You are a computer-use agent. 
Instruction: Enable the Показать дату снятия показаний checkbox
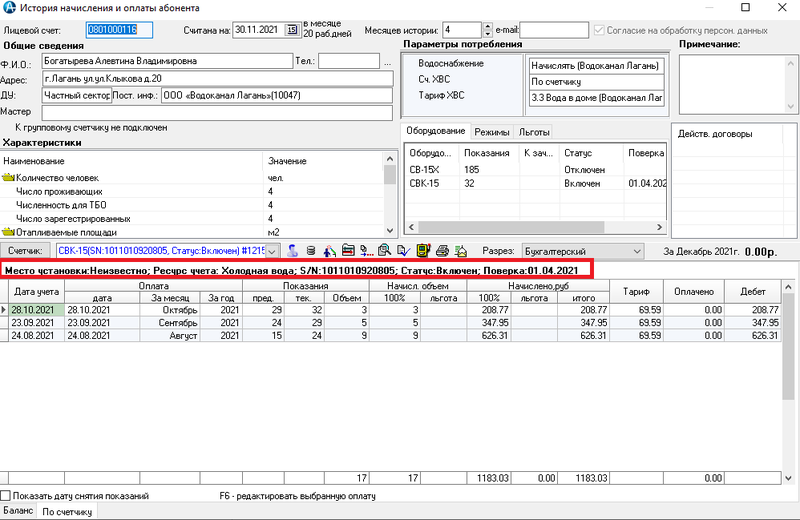click(x=7, y=495)
